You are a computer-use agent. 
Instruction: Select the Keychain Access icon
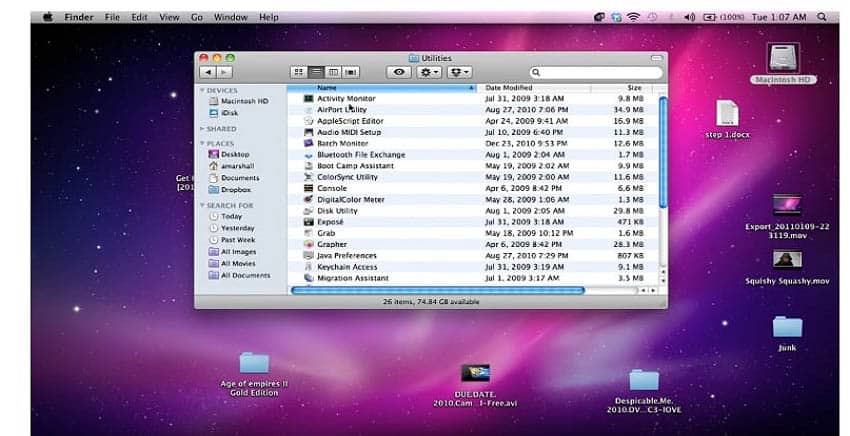tap(308, 267)
